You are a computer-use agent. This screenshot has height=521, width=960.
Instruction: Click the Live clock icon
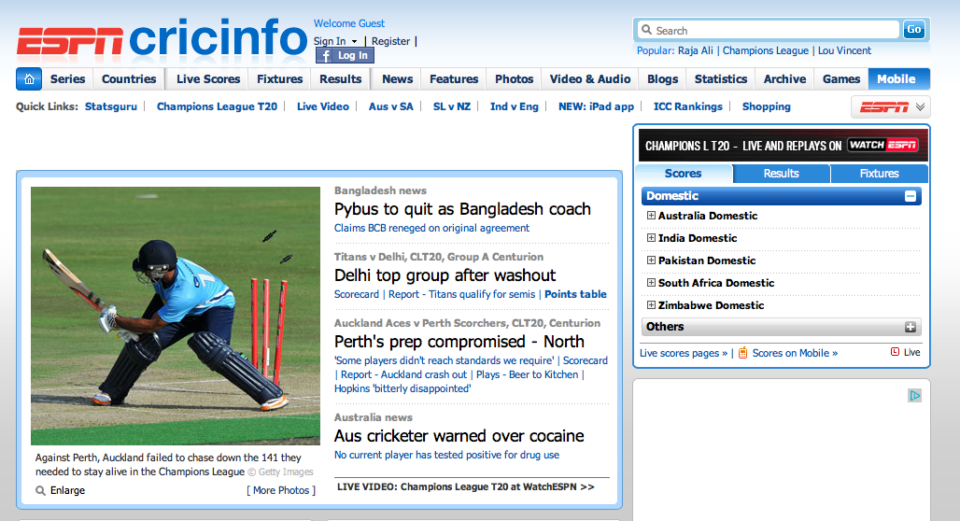(895, 352)
